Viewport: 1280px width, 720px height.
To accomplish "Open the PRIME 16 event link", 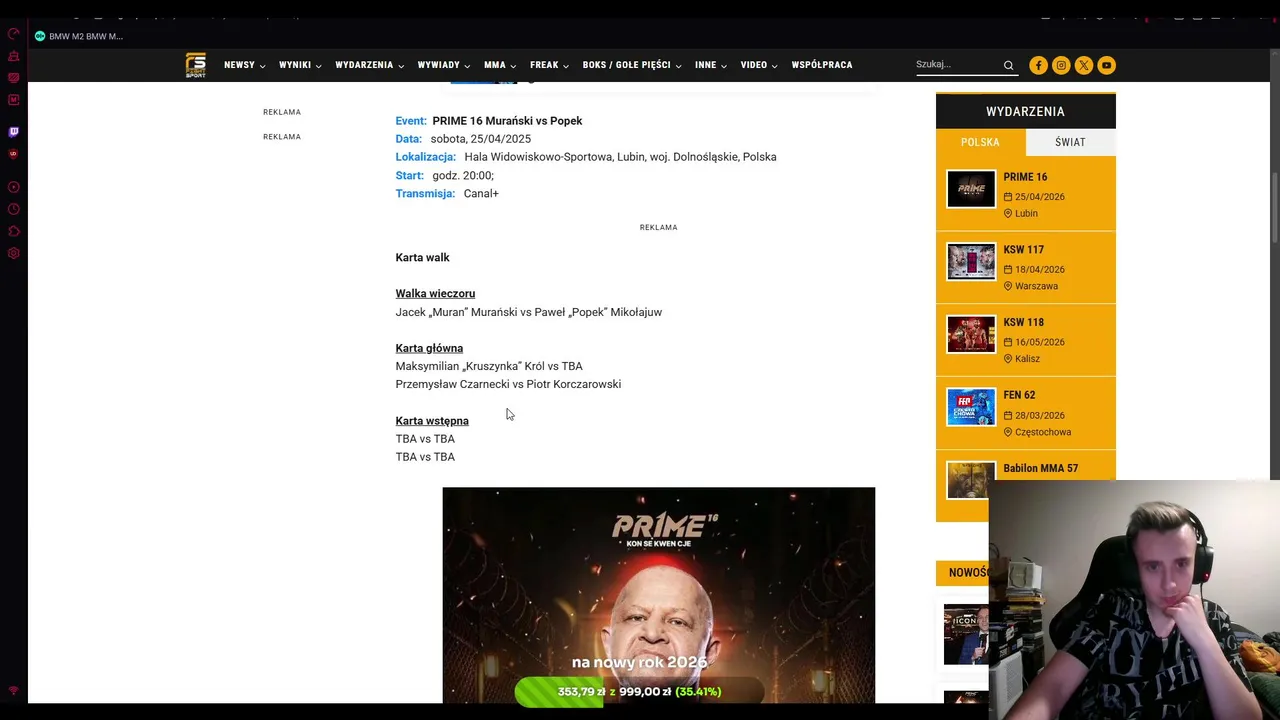I will (1025, 177).
